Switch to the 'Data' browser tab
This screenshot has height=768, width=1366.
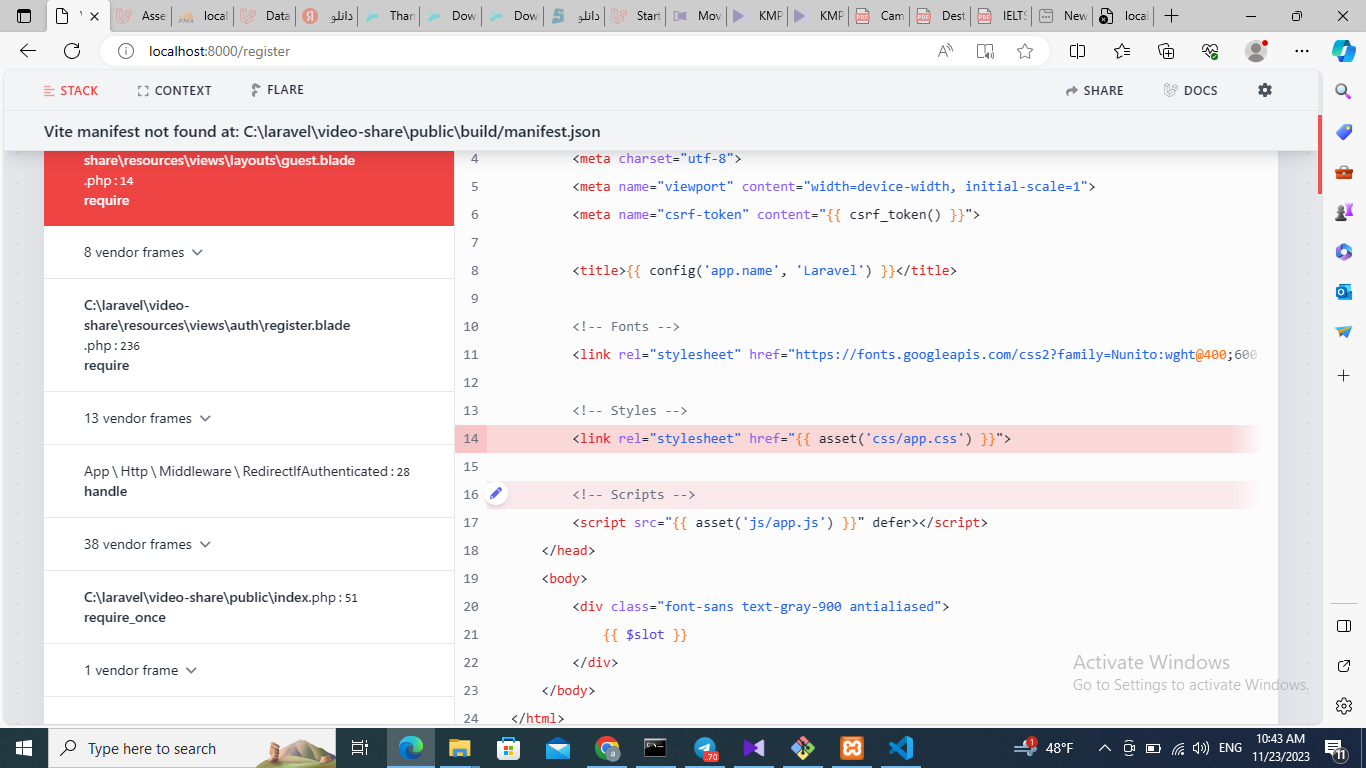pyautogui.click(x=265, y=16)
